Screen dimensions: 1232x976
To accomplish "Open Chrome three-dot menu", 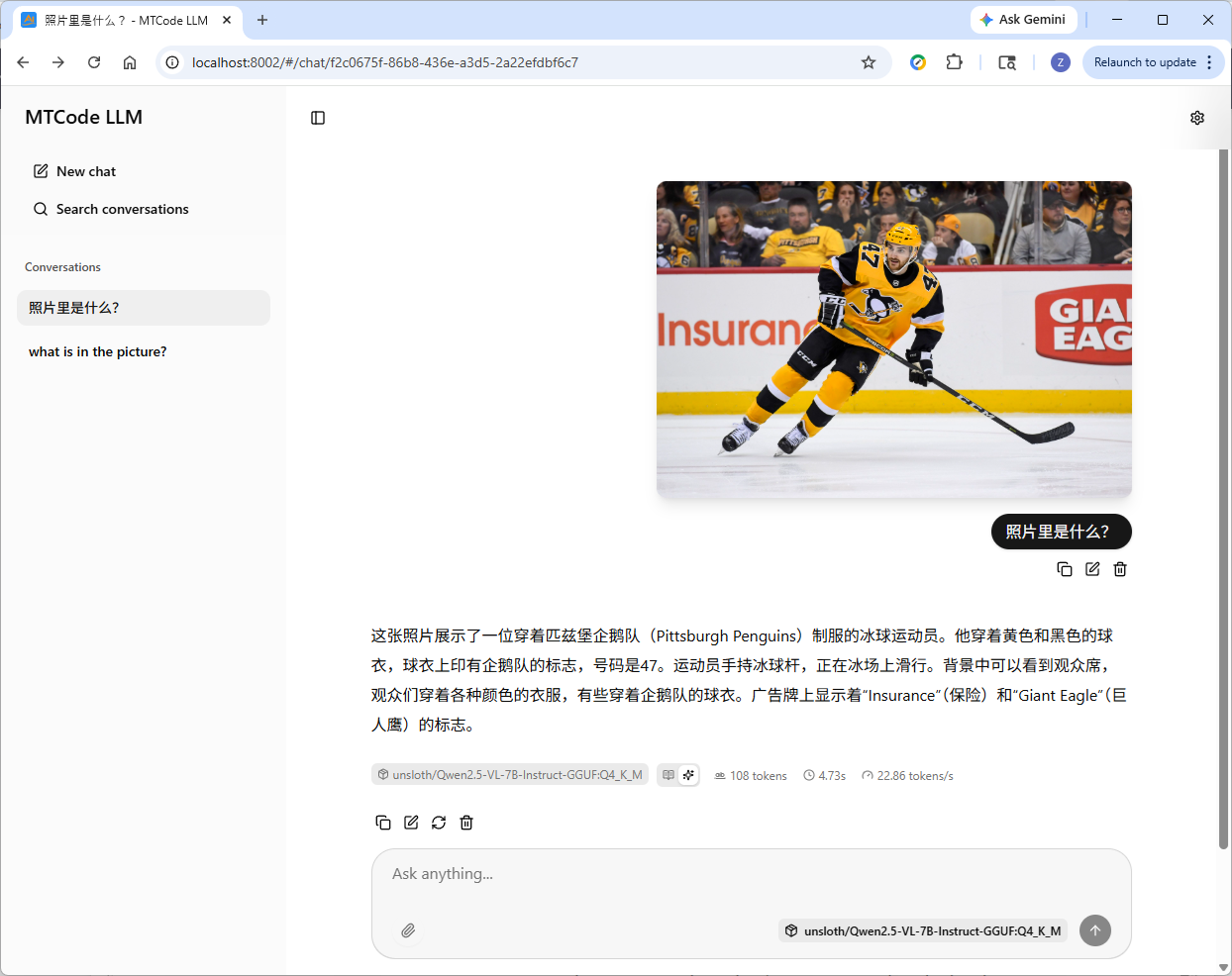I will point(1209,62).
